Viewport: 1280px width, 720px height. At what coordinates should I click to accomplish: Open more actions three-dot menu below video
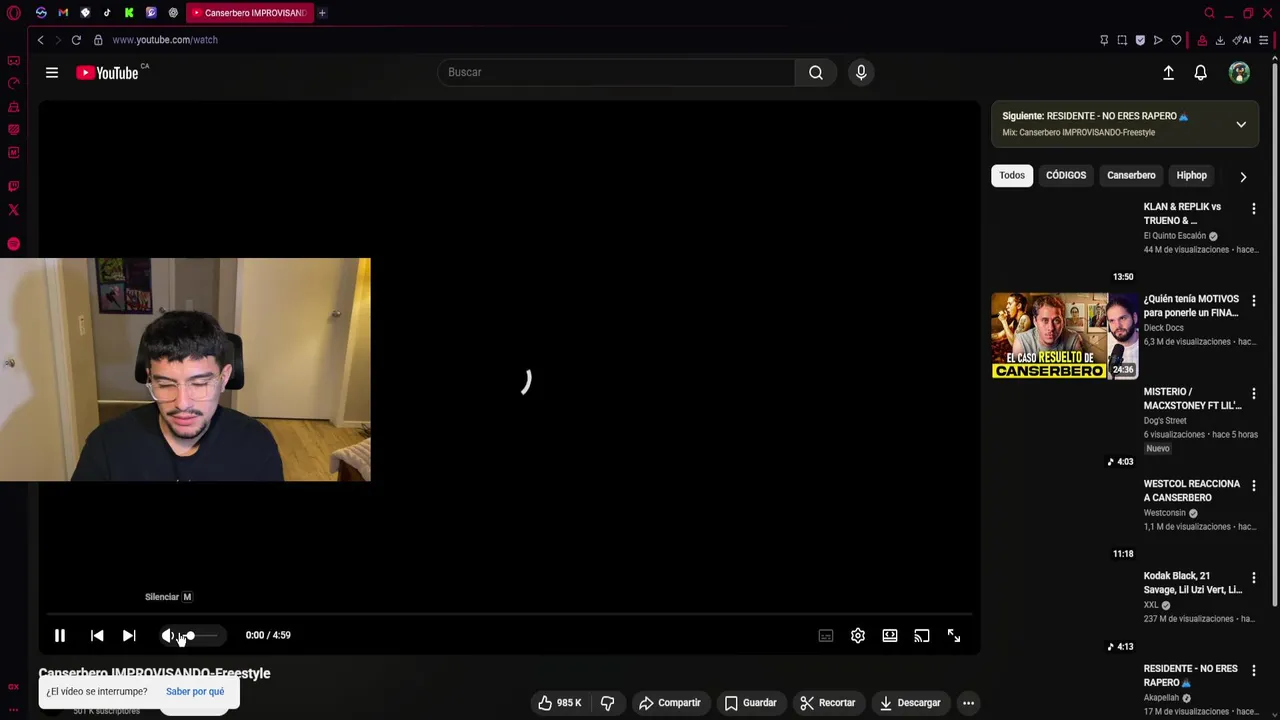tap(968, 703)
